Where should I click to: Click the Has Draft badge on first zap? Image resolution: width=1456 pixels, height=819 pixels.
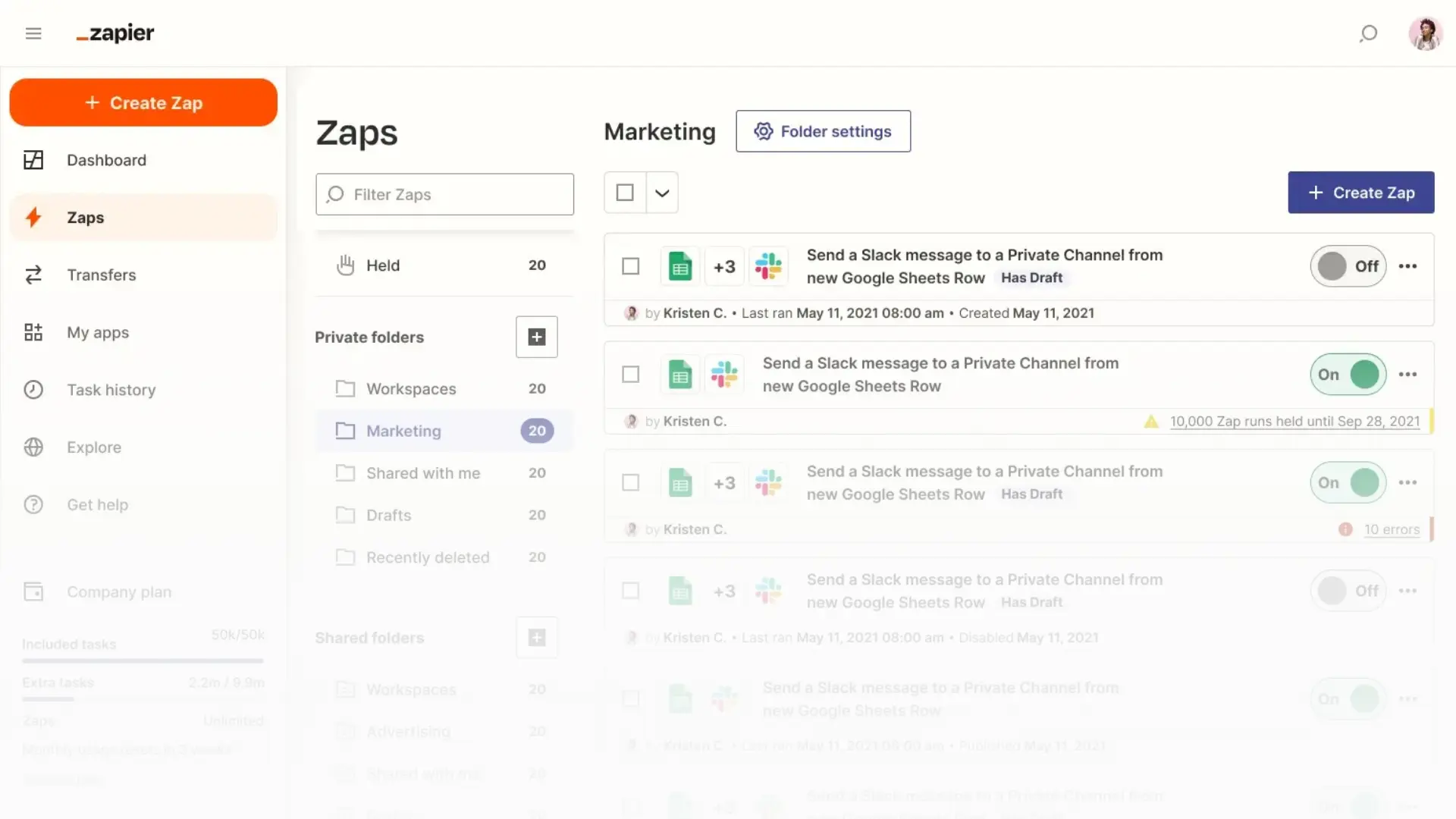click(1031, 278)
